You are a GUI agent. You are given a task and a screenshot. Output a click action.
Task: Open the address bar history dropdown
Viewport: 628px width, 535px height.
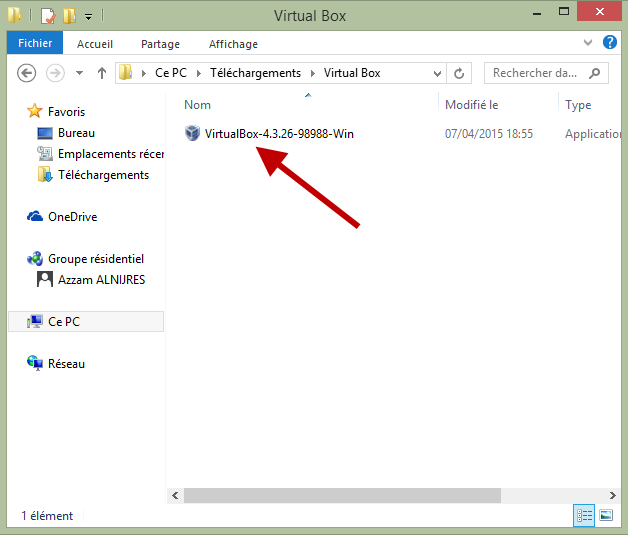point(437,74)
